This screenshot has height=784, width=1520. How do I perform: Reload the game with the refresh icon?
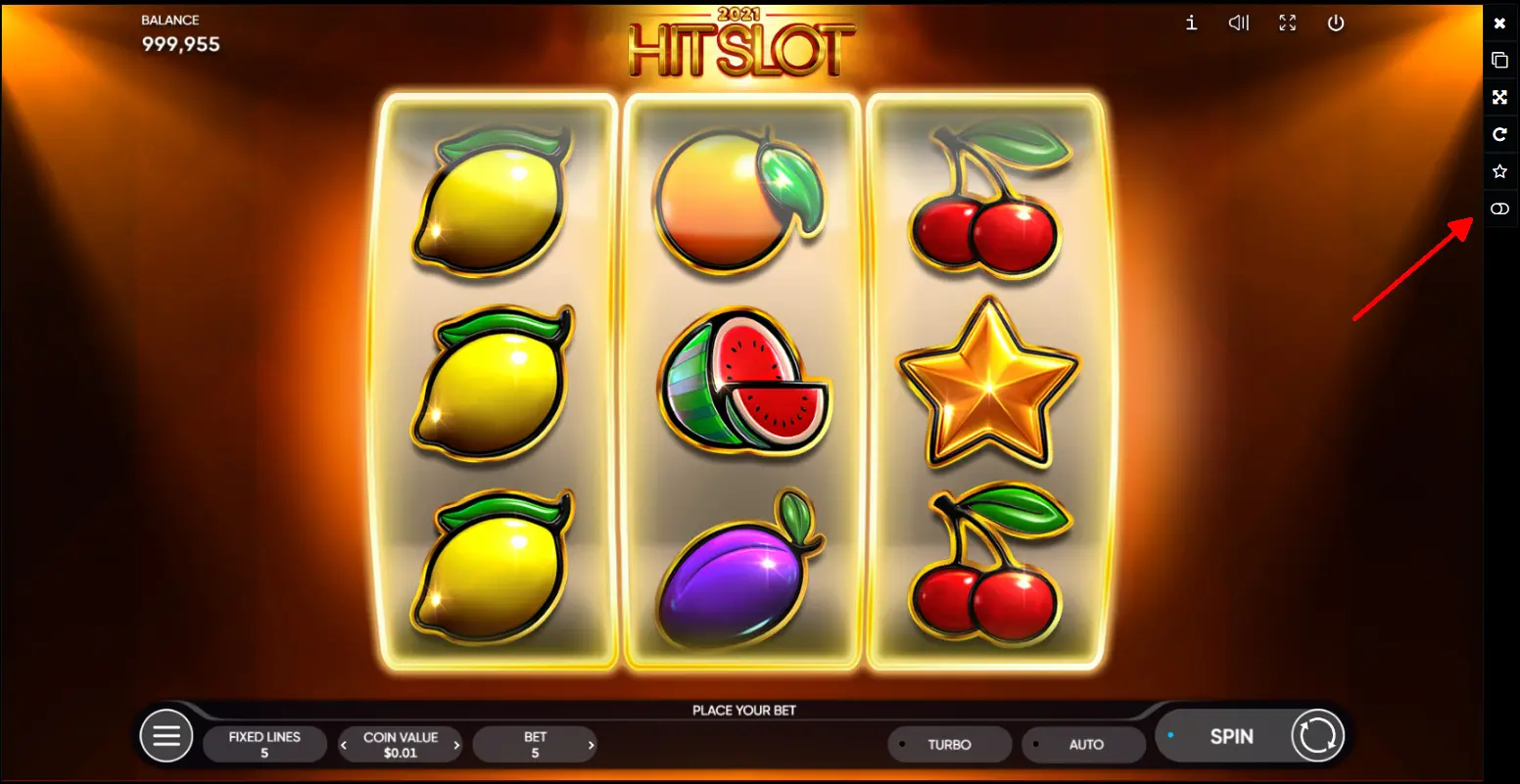coord(1499,134)
